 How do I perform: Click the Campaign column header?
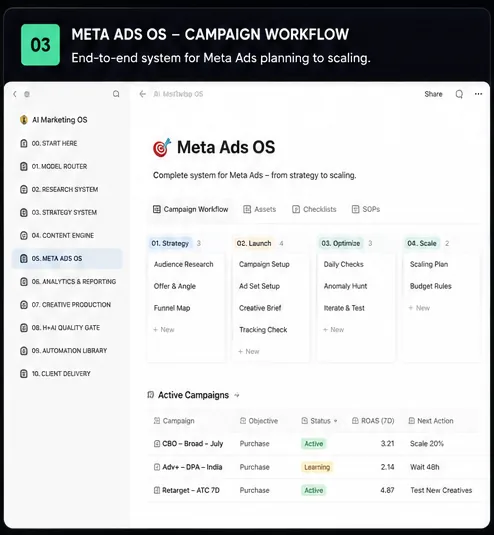click(174, 421)
